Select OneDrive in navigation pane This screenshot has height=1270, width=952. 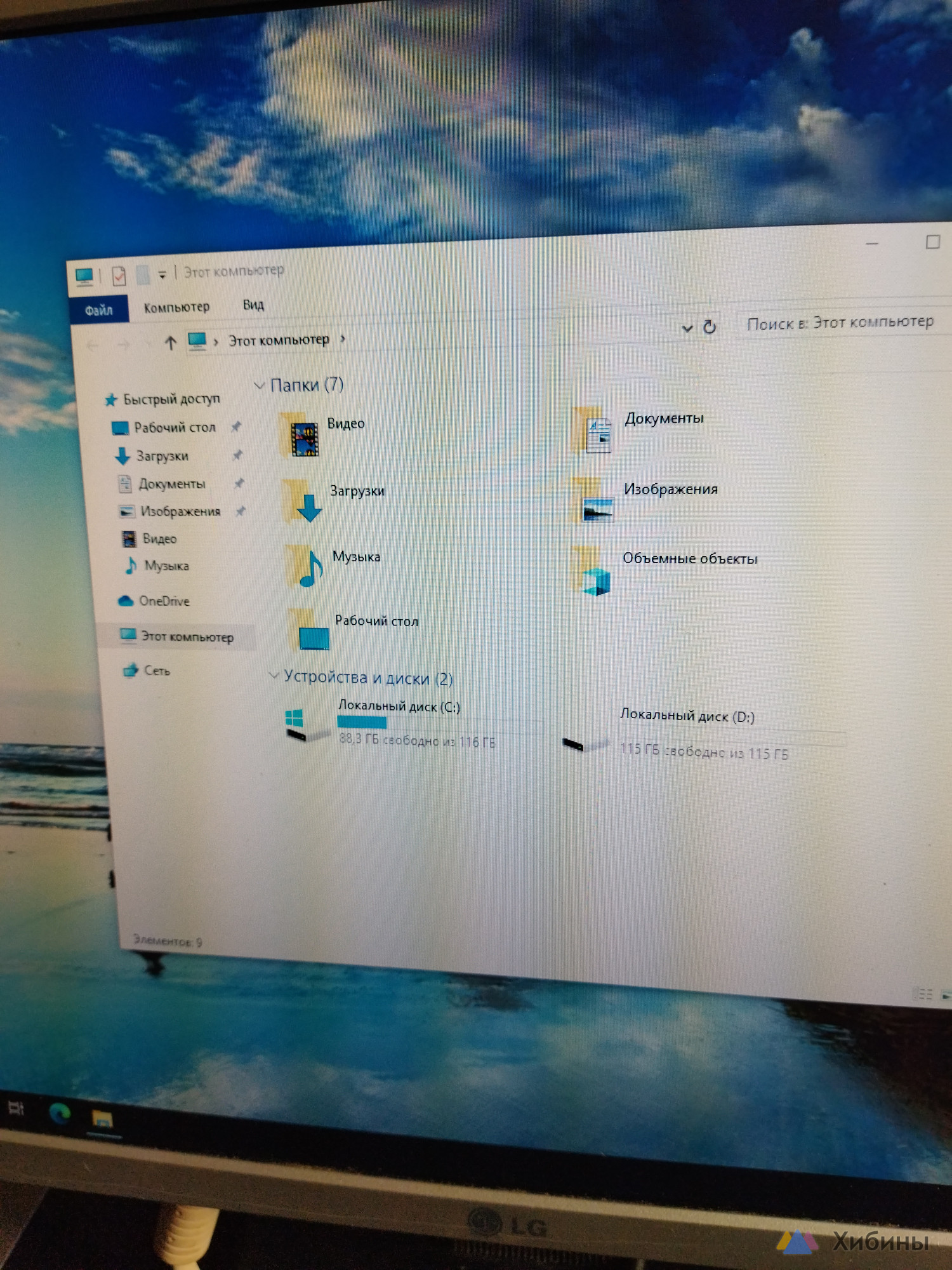point(164,601)
